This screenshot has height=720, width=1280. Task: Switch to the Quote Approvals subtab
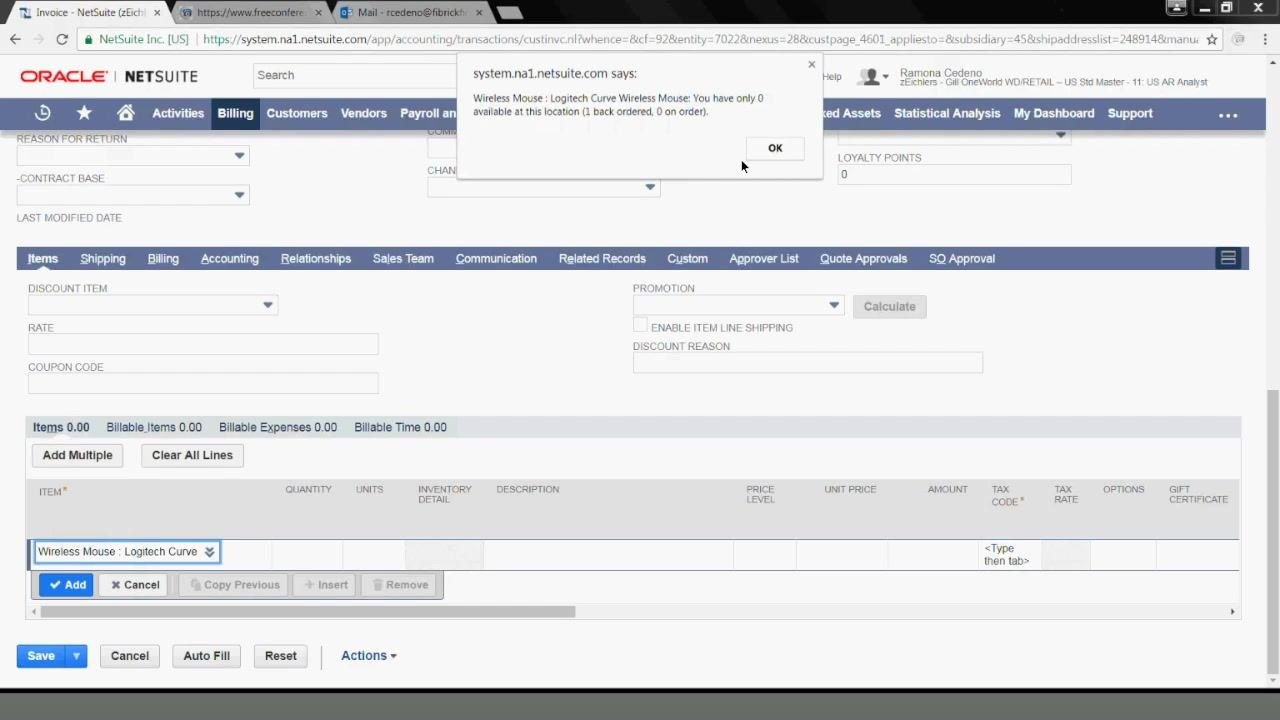coord(864,258)
